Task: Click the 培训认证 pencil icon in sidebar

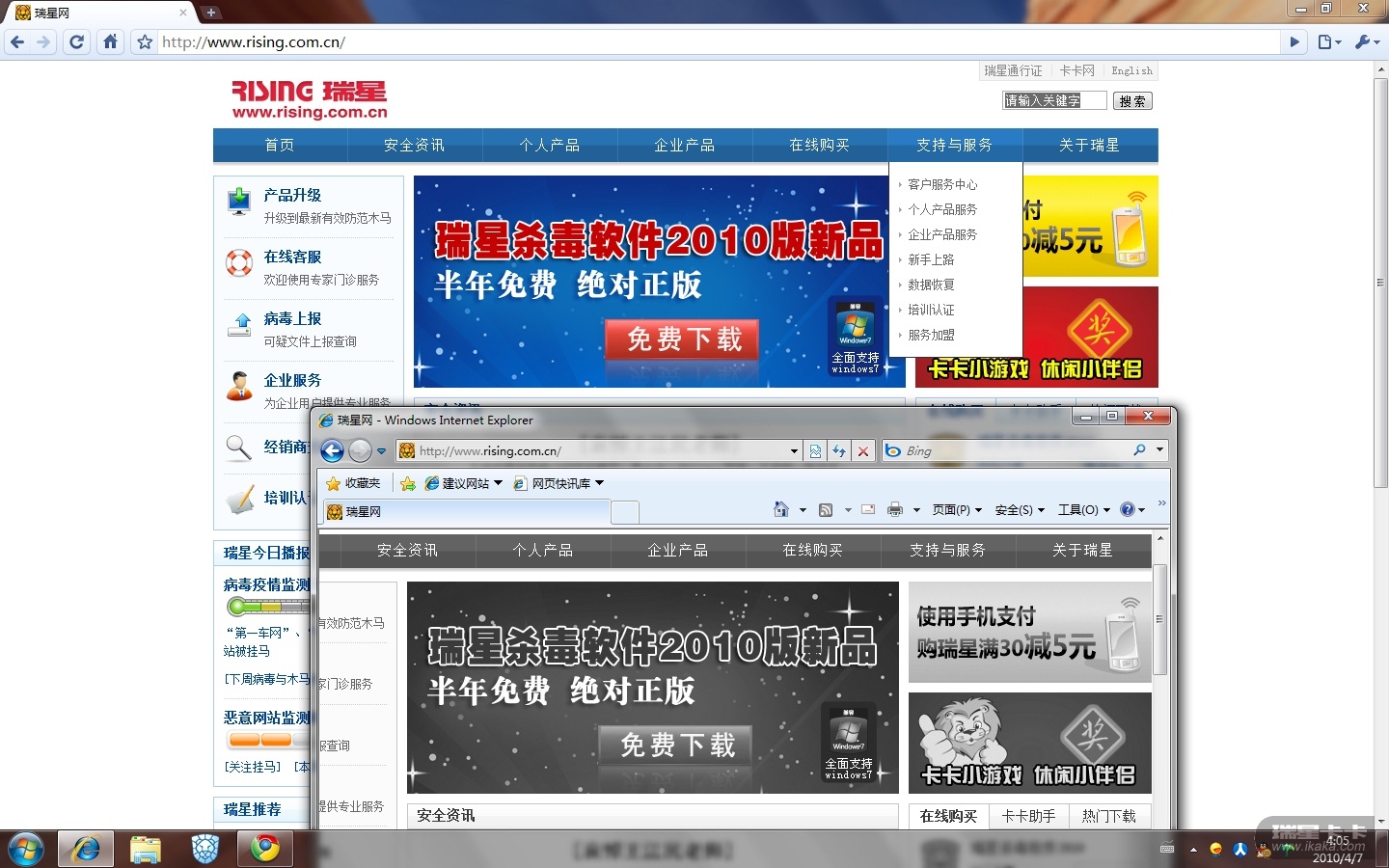Action: (x=239, y=500)
